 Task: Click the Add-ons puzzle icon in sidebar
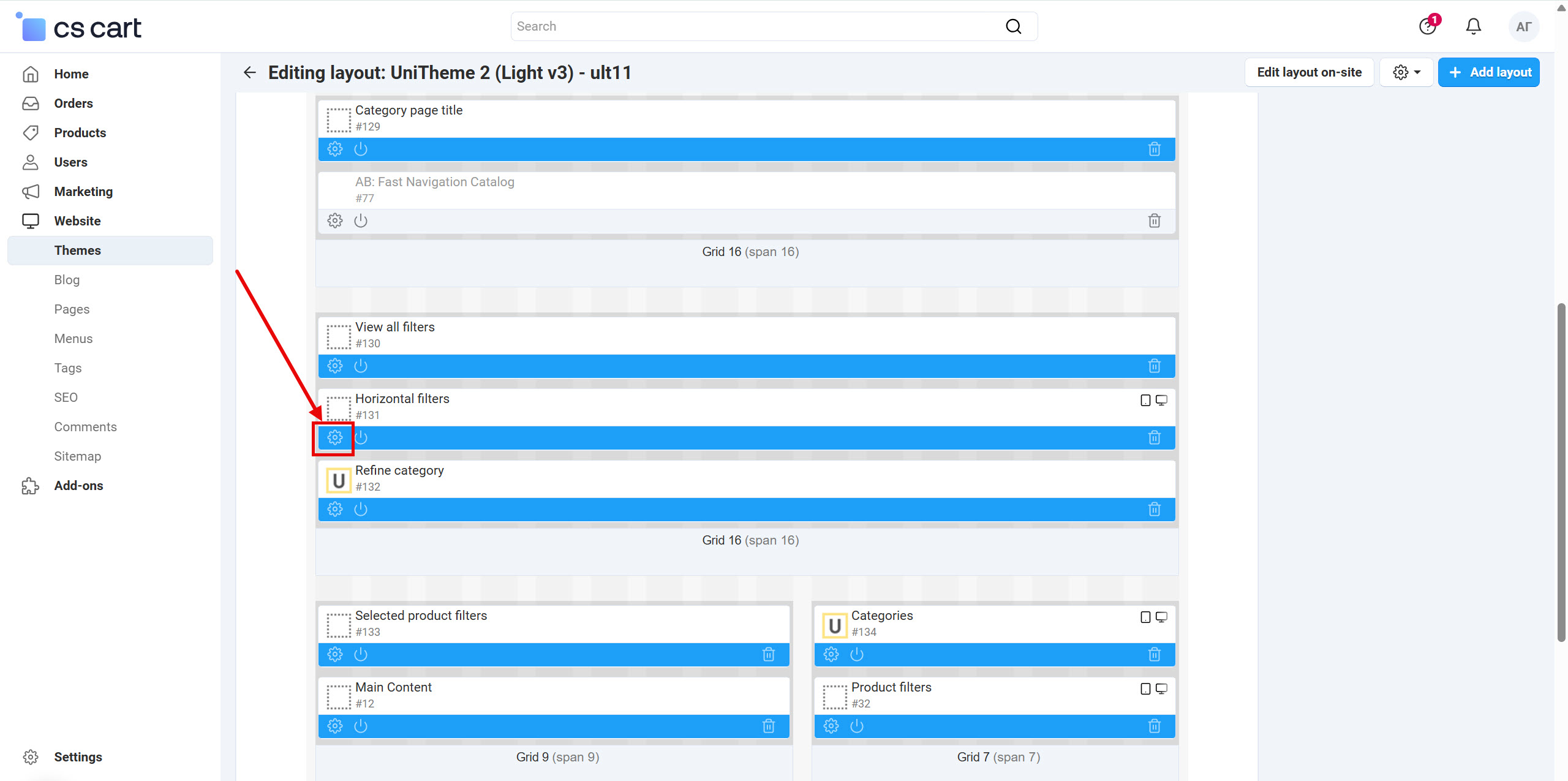[30, 486]
